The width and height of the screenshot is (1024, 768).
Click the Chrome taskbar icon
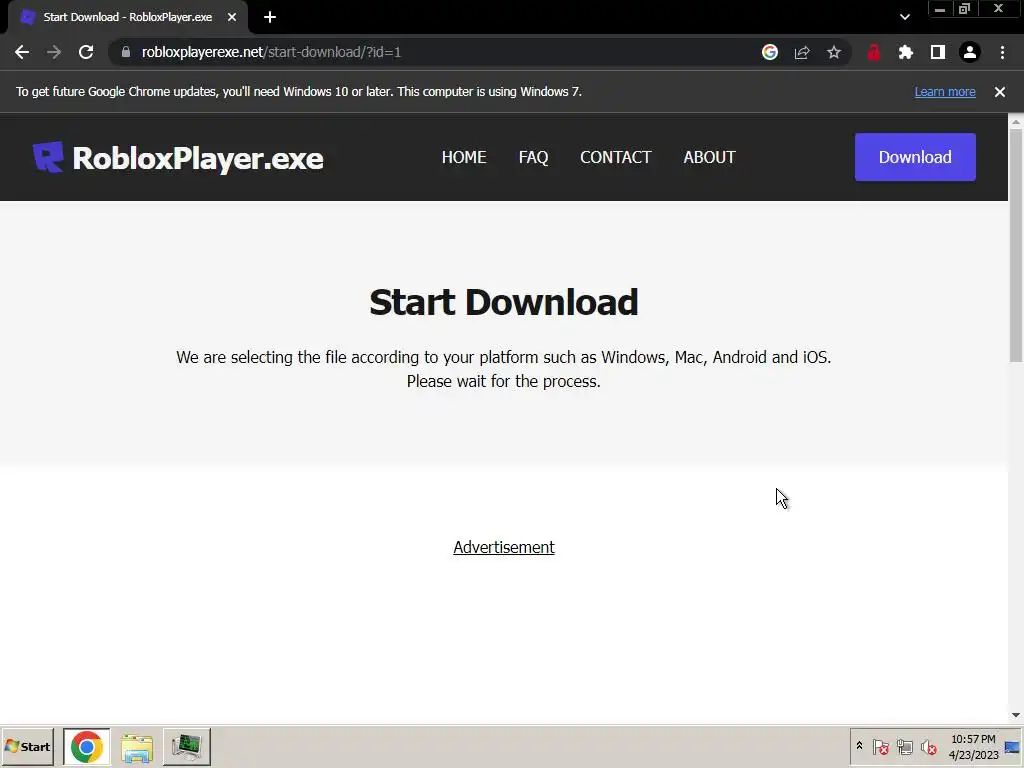pos(87,746)
